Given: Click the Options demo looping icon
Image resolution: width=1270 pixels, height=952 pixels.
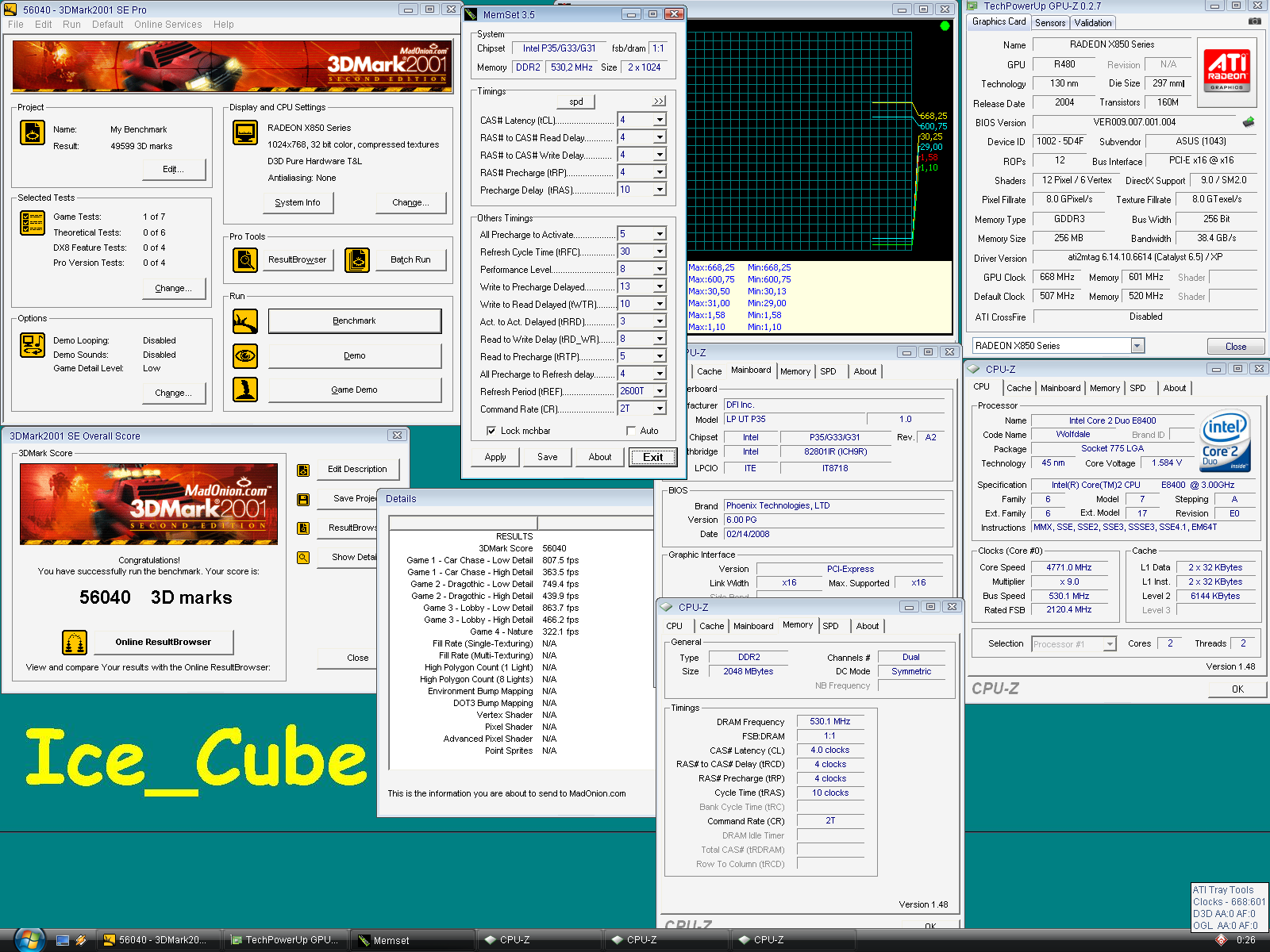Looking at the screenshot, I should coord(33,345).
